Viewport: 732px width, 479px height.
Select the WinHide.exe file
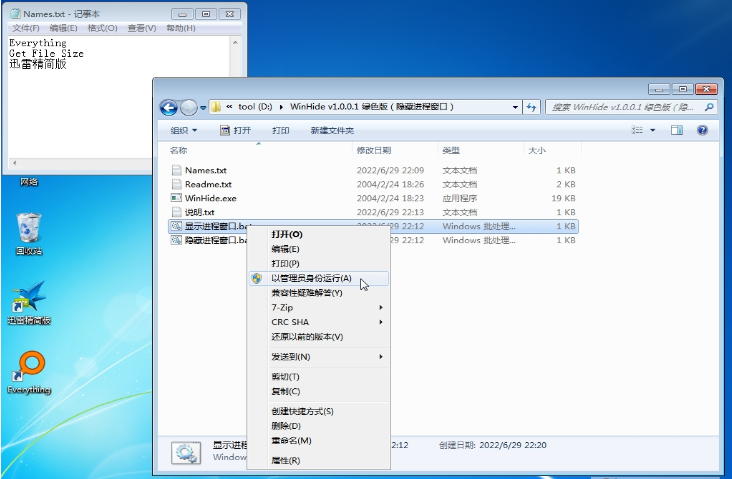pyautogui.click(x=373, y=198)
